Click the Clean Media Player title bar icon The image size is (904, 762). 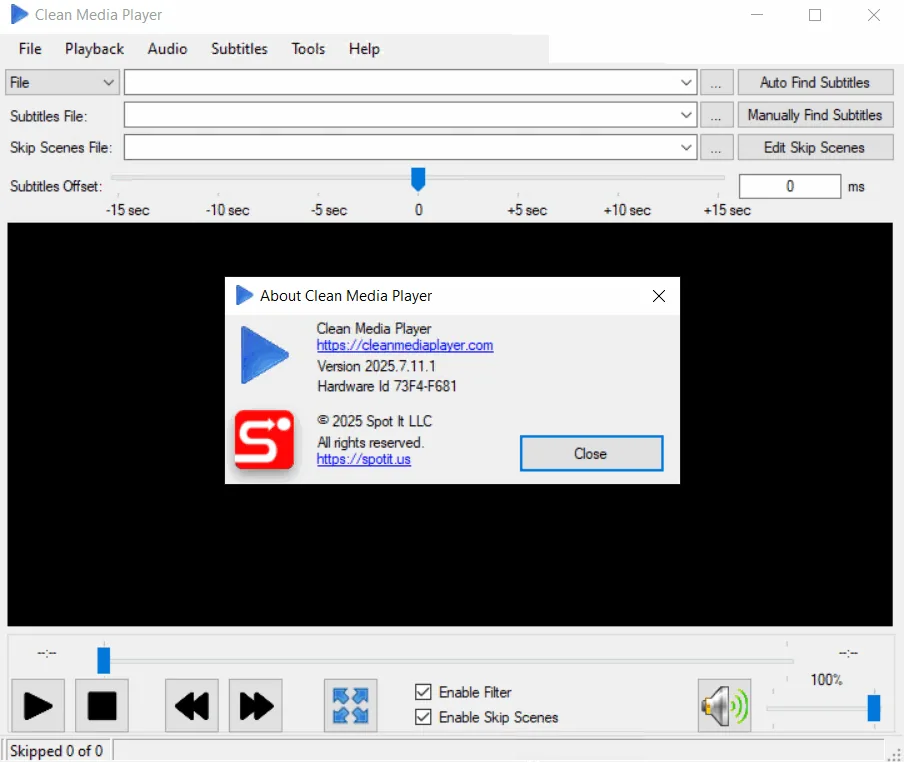tap(20, 14)
